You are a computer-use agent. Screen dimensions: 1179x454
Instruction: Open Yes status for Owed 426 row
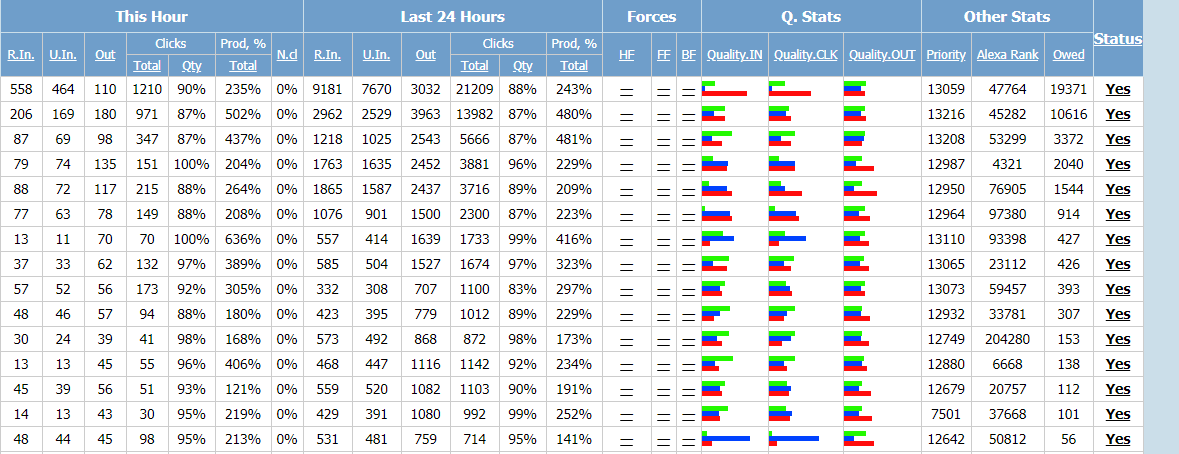(x=1118, y=264)
